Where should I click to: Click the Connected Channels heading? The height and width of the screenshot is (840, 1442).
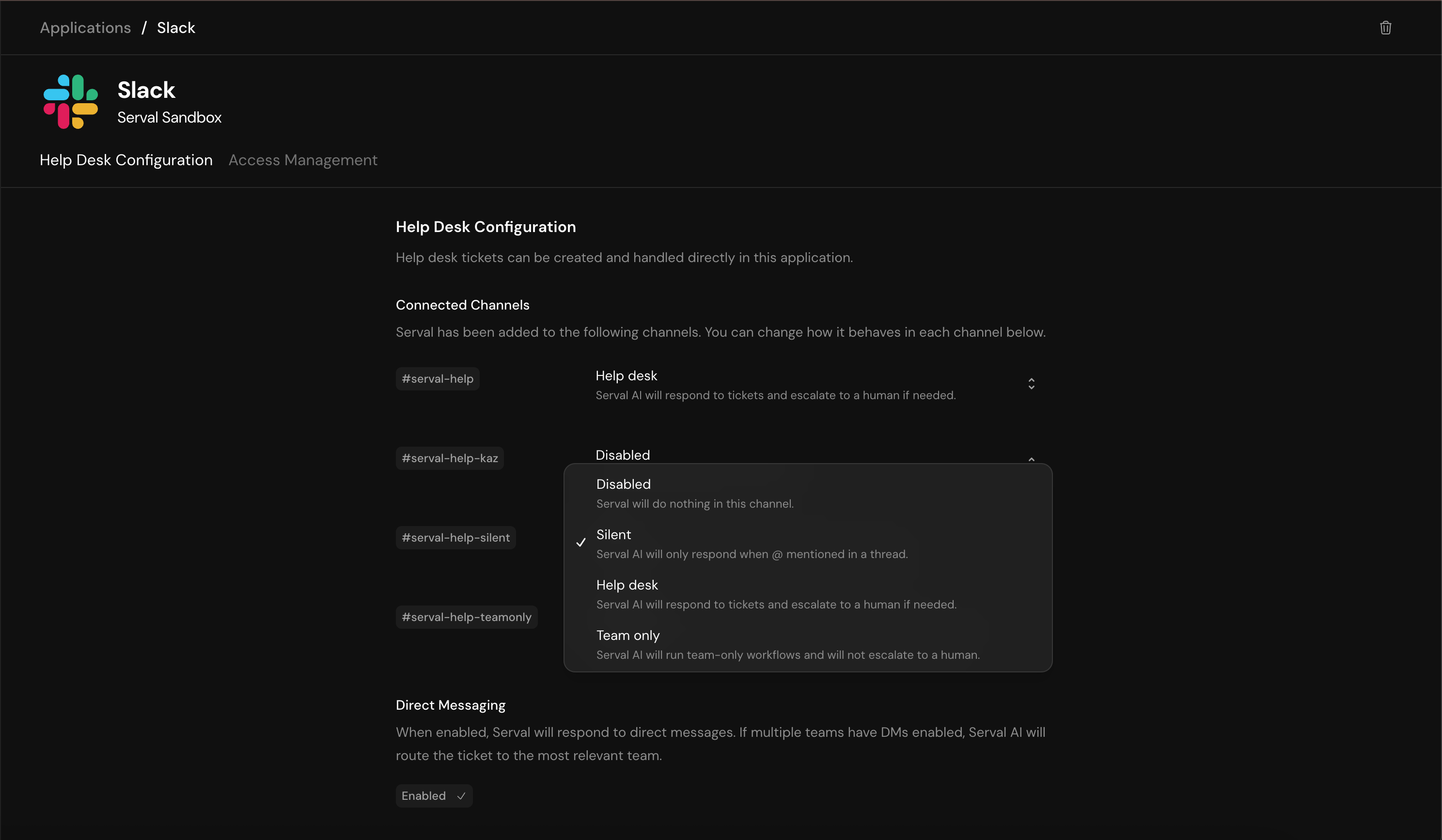462,305
